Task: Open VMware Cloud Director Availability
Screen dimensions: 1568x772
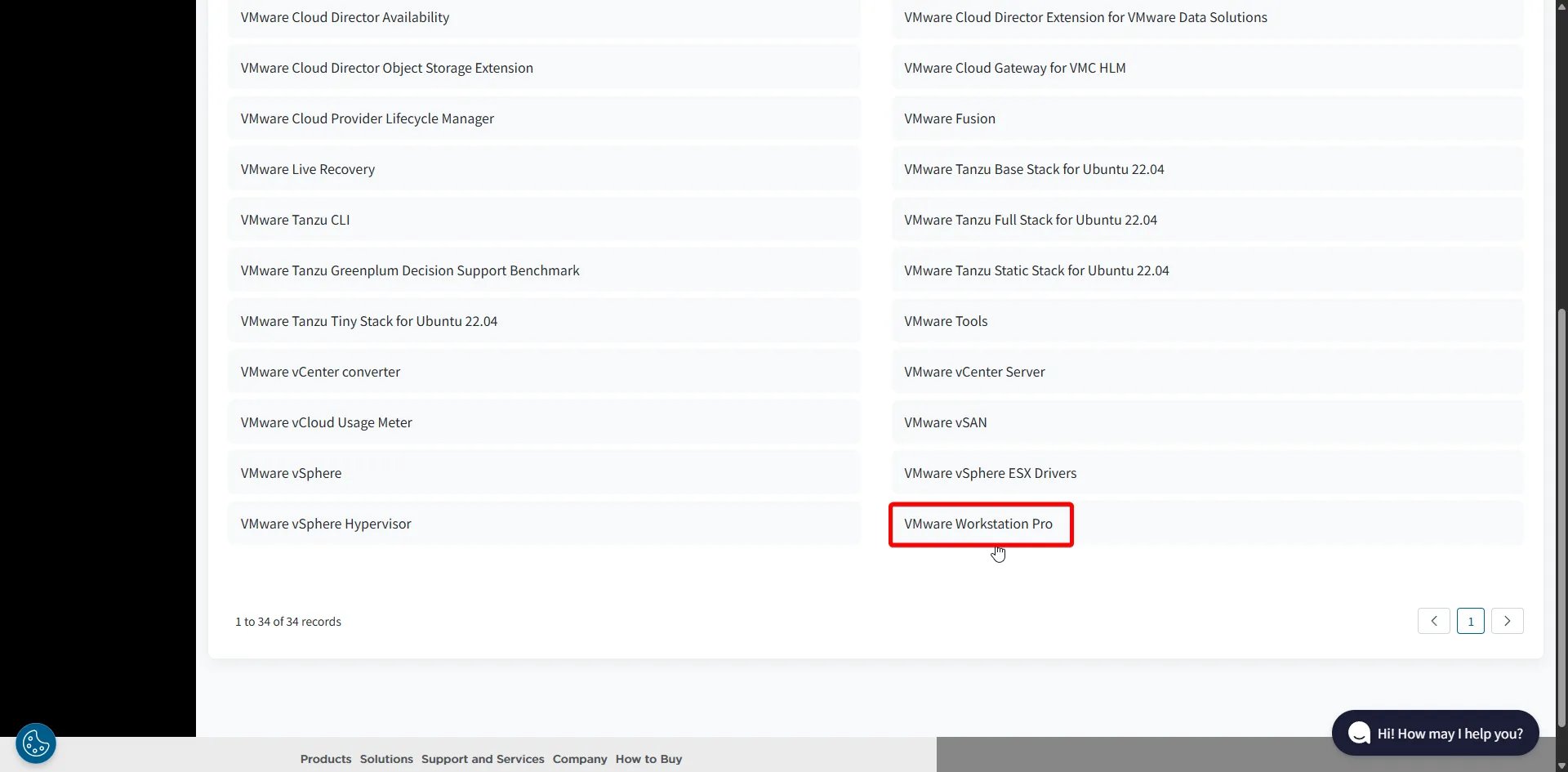Action: pos(544,17)
